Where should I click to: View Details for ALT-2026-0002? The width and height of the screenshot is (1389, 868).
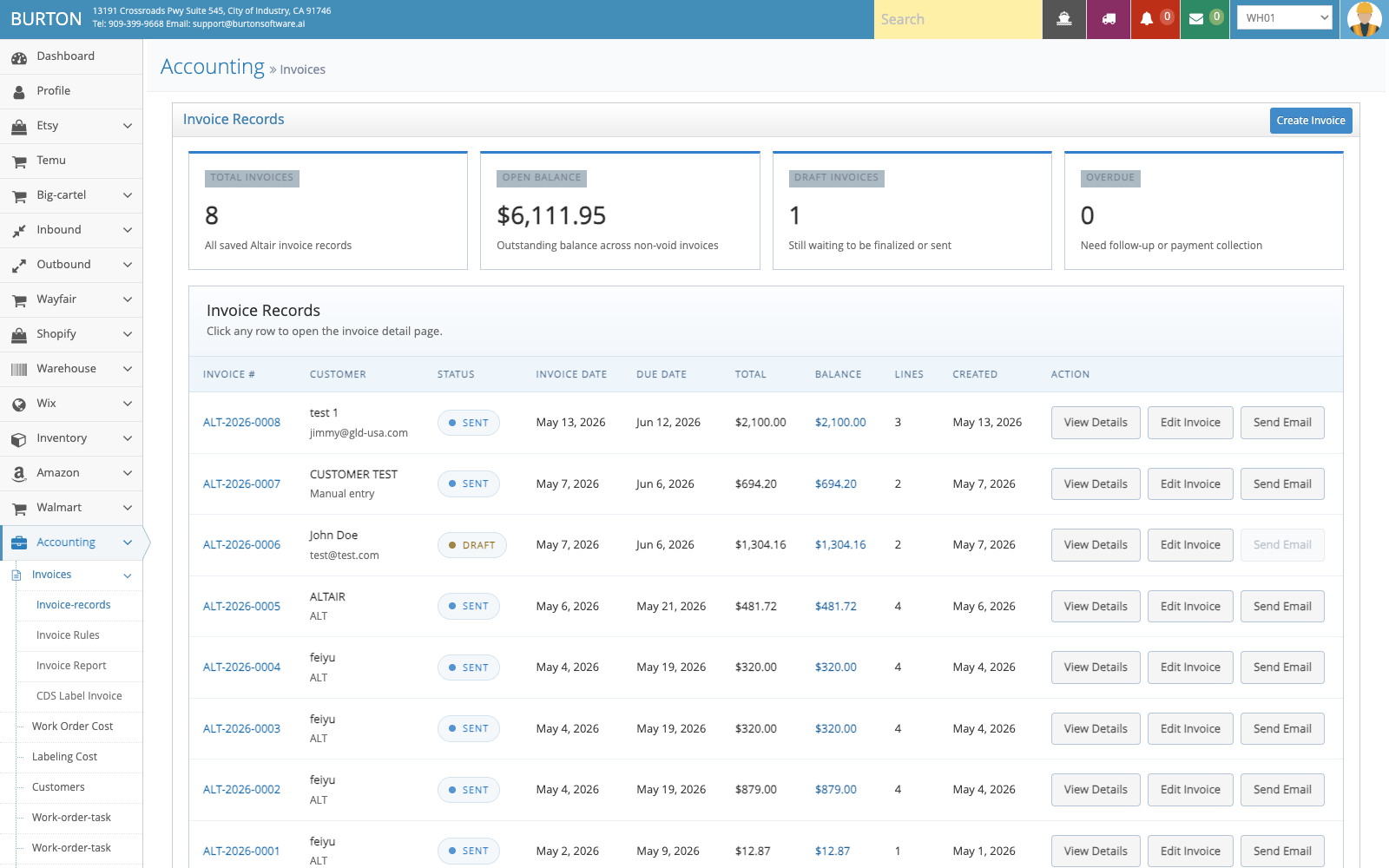click(x=1096, y=790)
